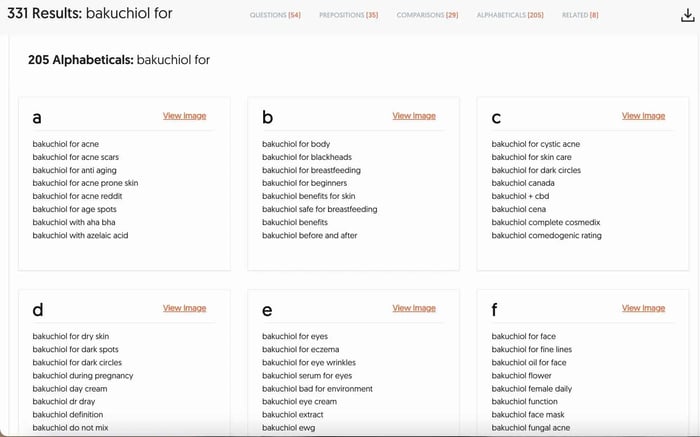The width and height of the screenshot is (700, 437).
Task: View Image for letter a card
Action: coord(184,116)
